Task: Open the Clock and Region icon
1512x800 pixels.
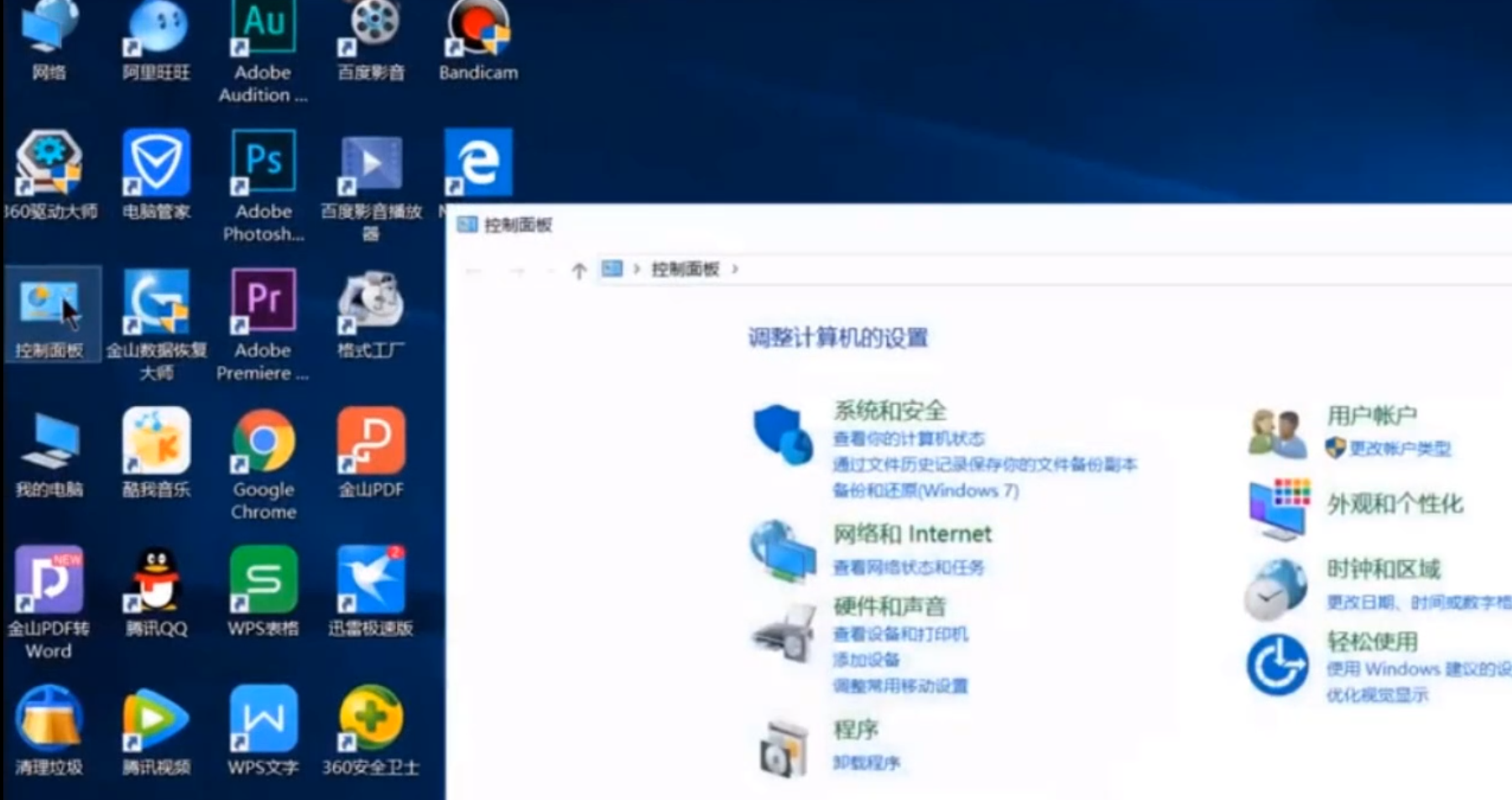Action: [x=1275, y=588]
